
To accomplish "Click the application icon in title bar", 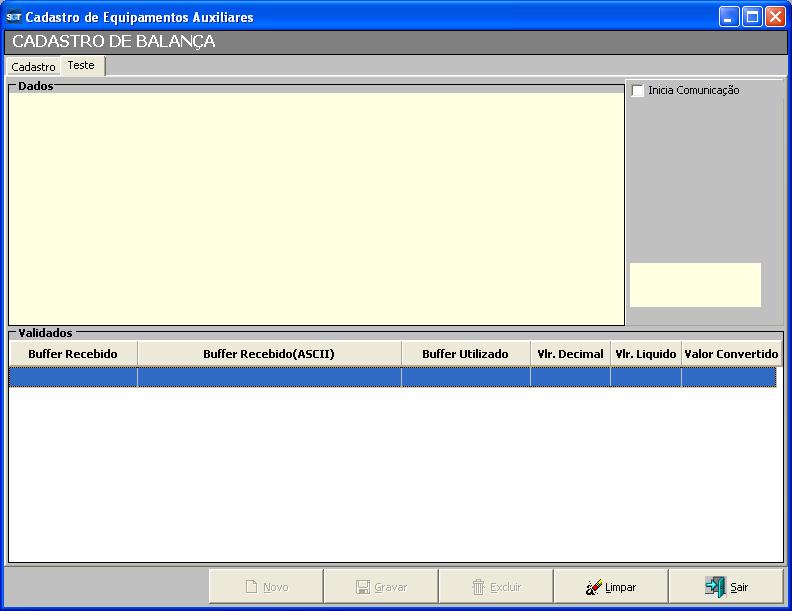I will 14,17.
